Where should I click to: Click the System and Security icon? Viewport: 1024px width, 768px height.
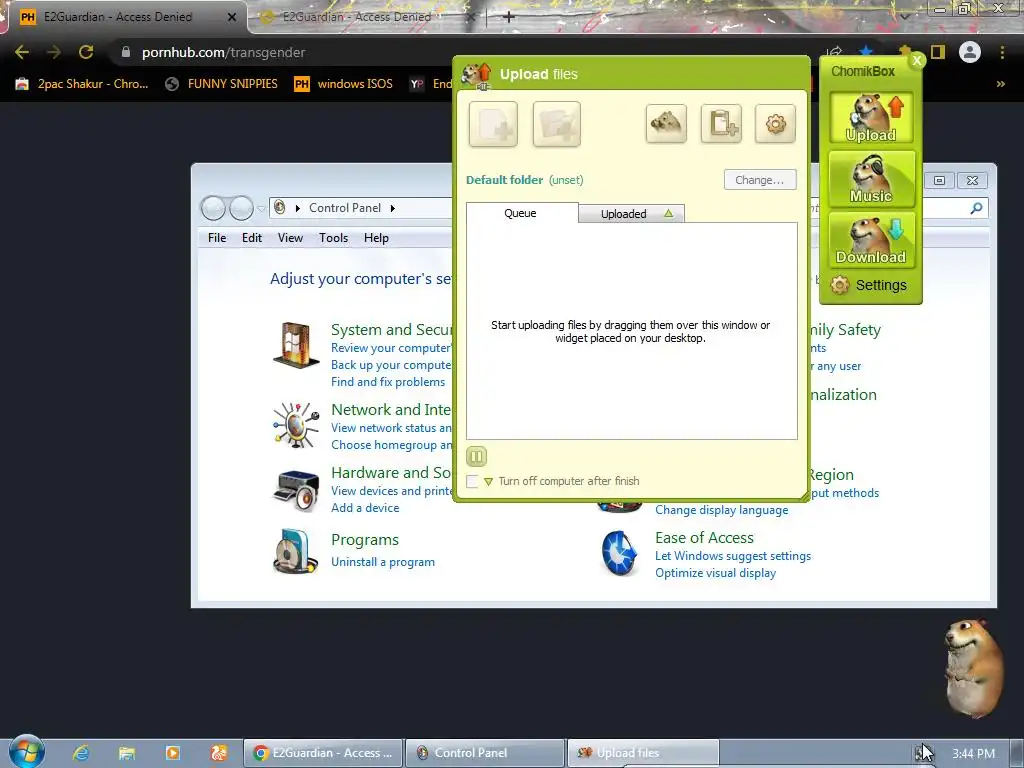point(296,345)
